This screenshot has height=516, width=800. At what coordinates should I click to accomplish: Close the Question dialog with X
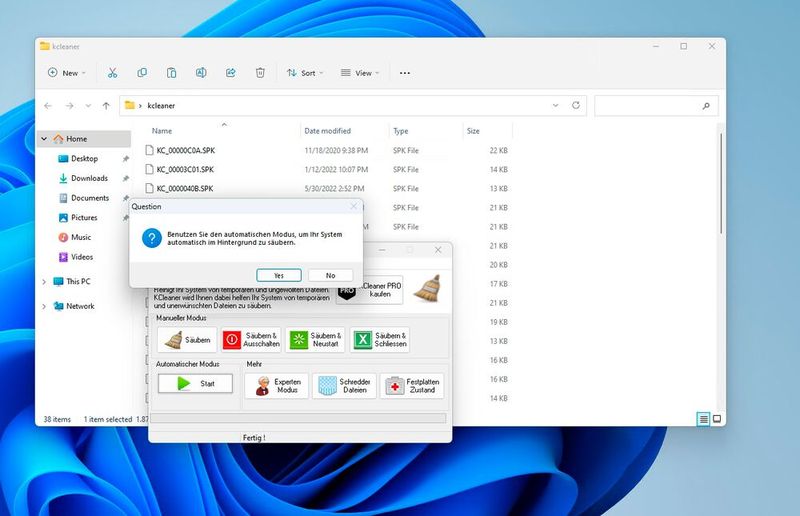pyautogui.click(x=354, y=206)
